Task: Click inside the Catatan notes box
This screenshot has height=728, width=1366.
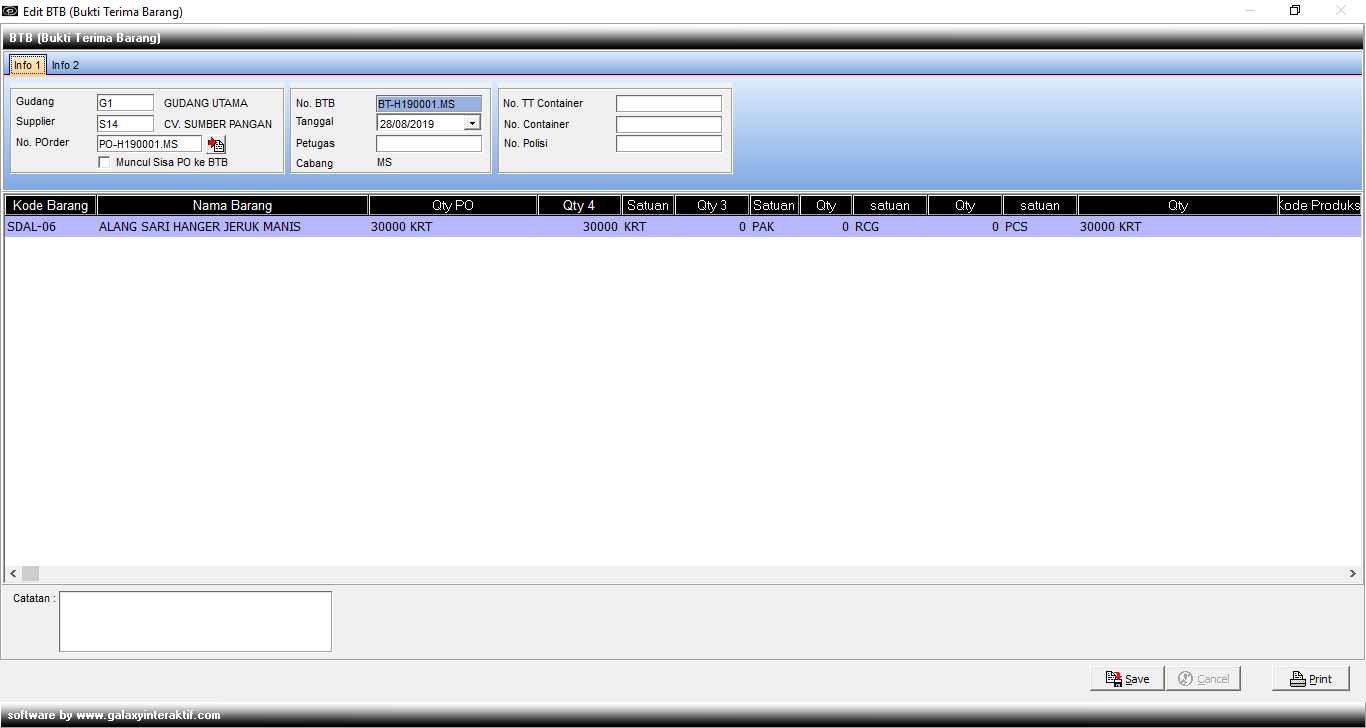Action: click(x=195, y=621)
